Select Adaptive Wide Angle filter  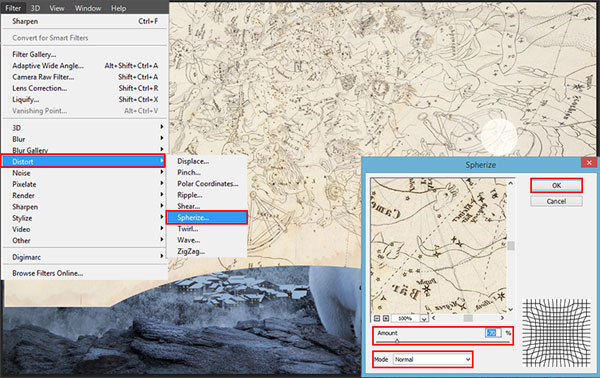[85, 66]
